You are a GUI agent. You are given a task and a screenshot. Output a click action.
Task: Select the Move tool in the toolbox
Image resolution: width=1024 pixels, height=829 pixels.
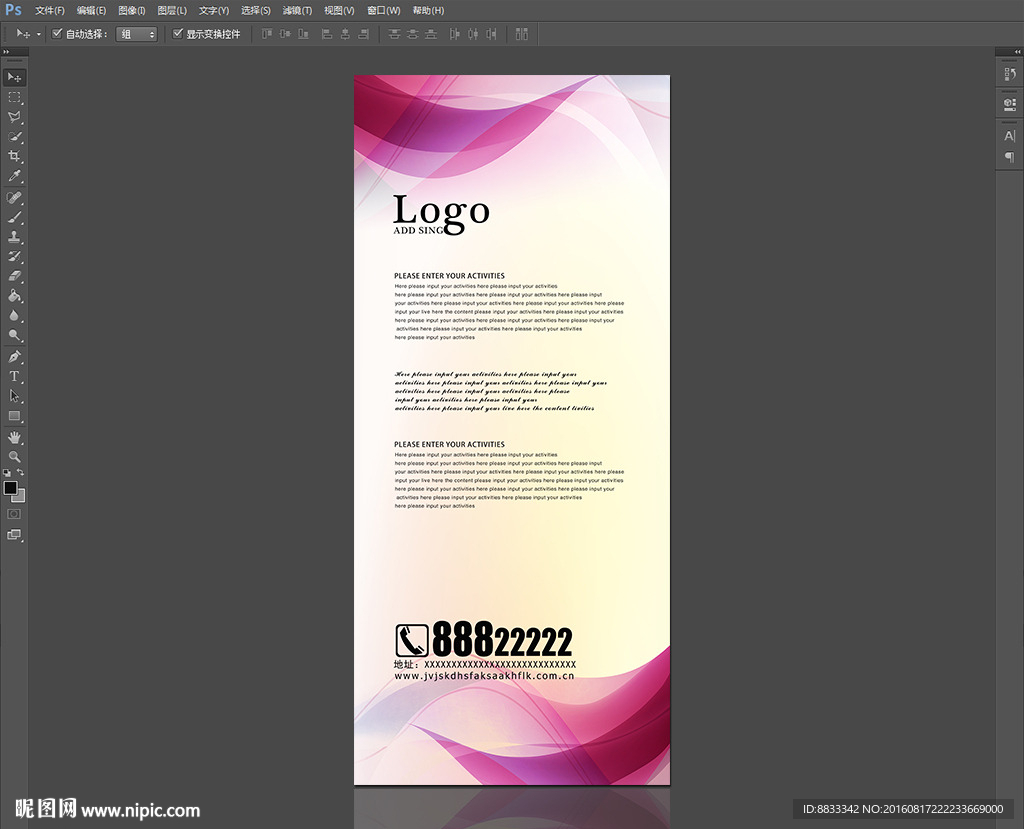(x=14, y=77)
